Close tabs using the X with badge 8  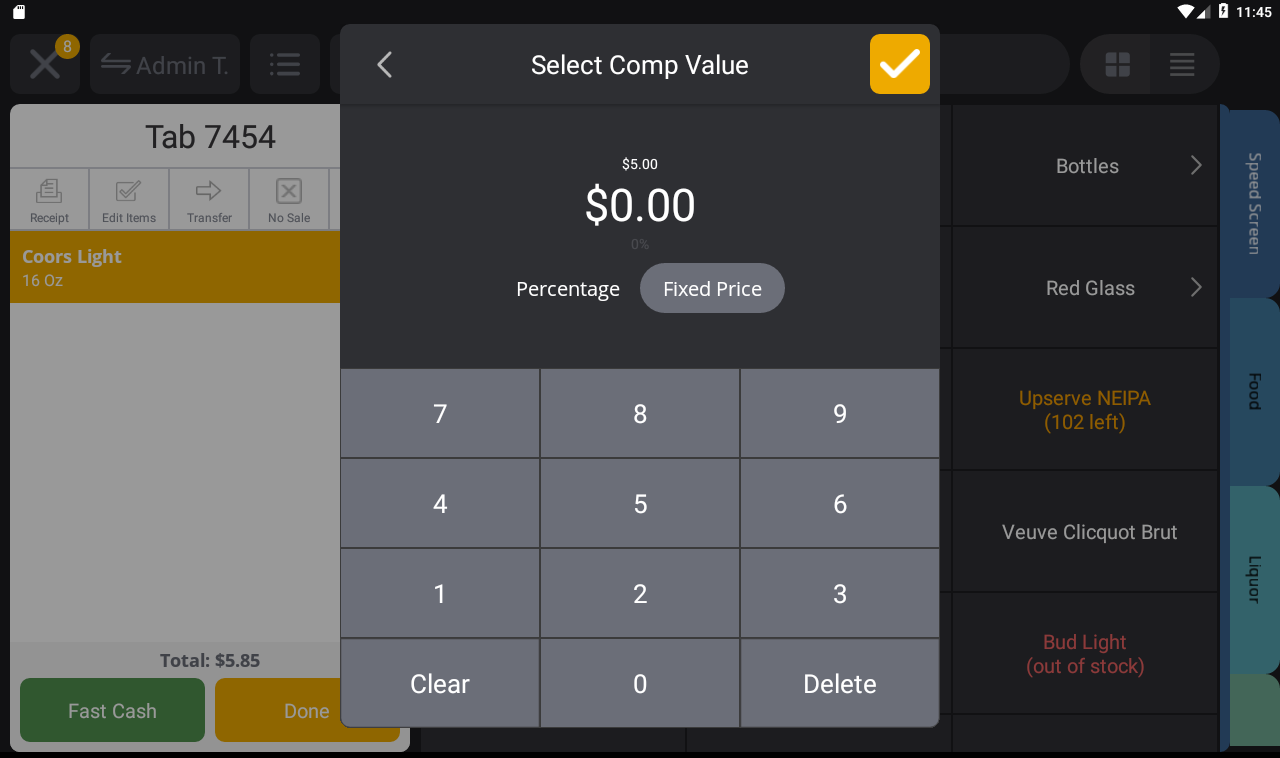(x=45, y=64)
